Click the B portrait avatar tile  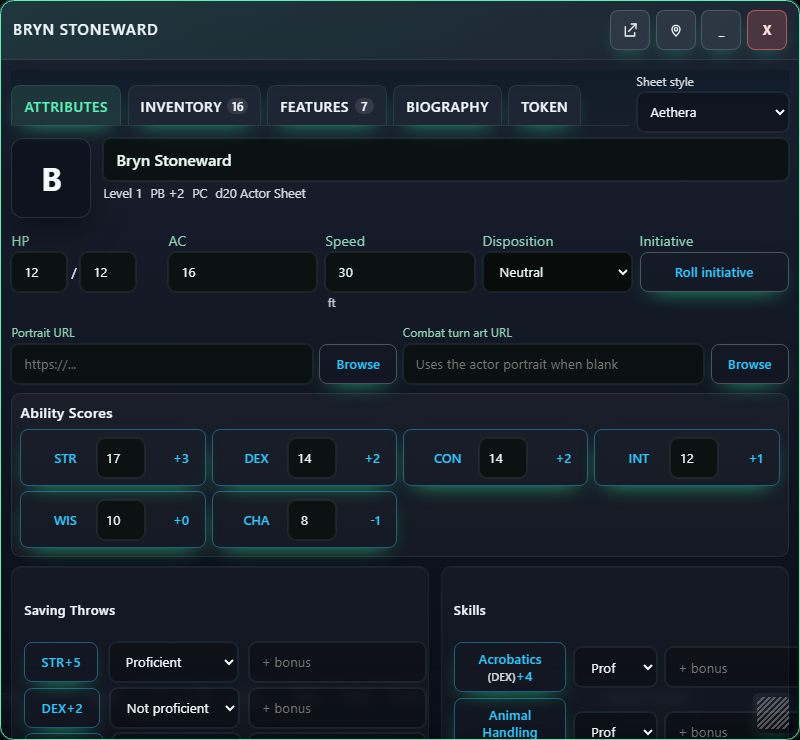click(x=51, y=178)
